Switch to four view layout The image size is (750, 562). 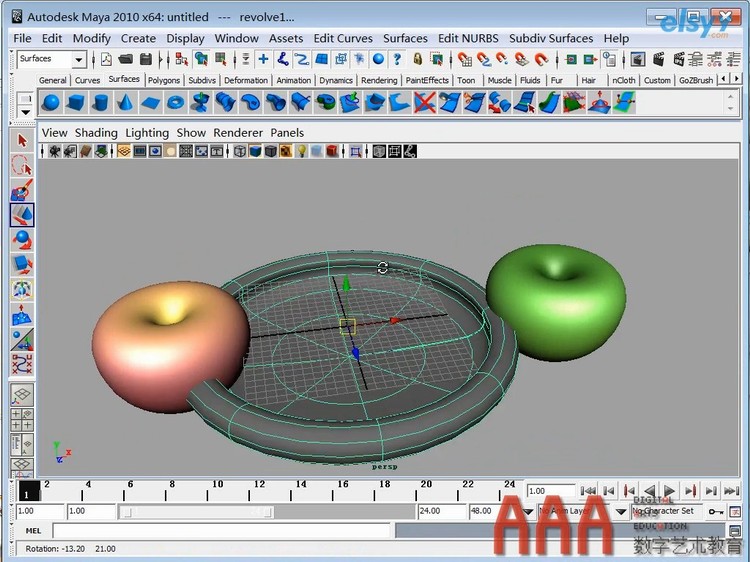click(22, 419)
